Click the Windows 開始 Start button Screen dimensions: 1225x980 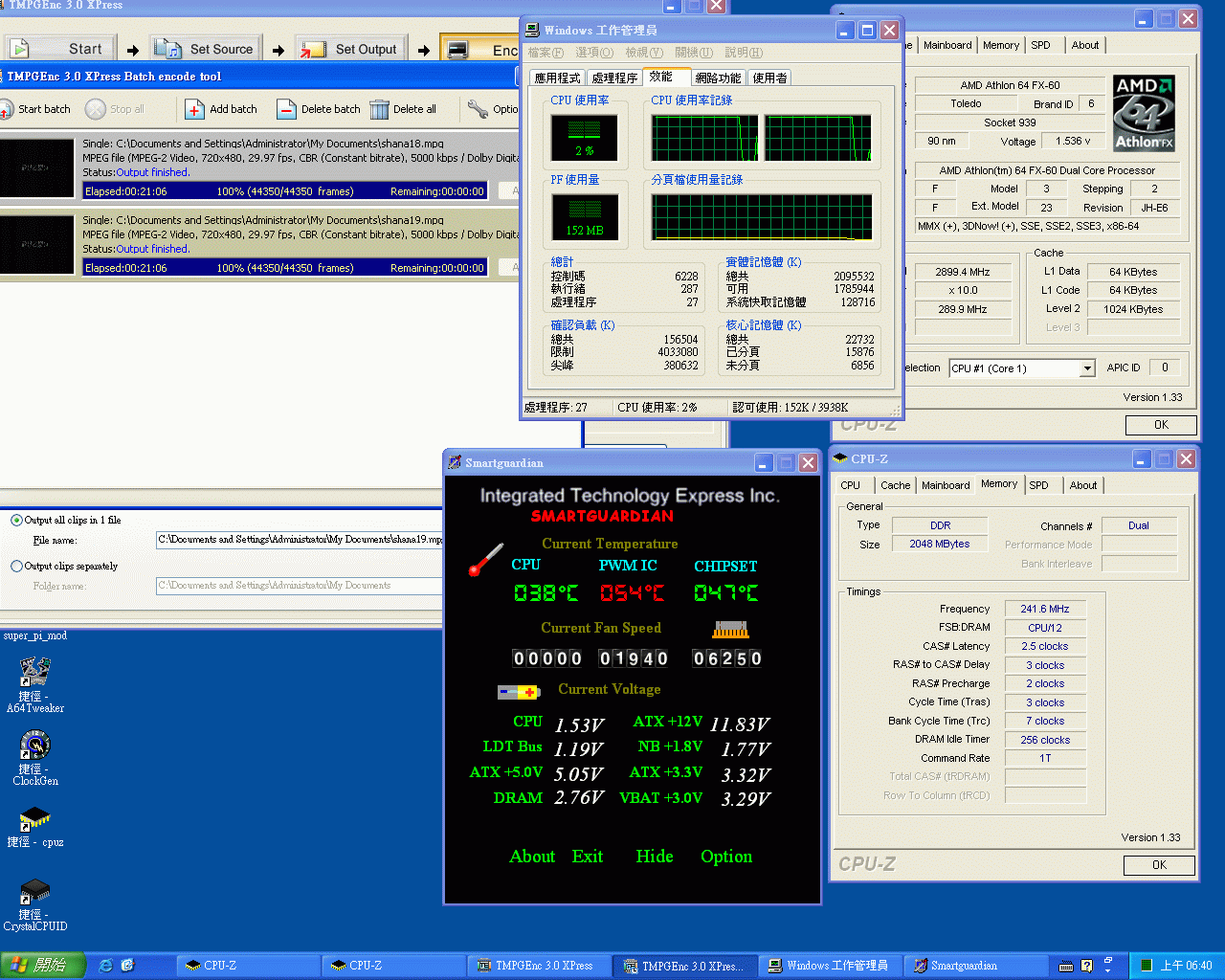[x=43, y=966]
